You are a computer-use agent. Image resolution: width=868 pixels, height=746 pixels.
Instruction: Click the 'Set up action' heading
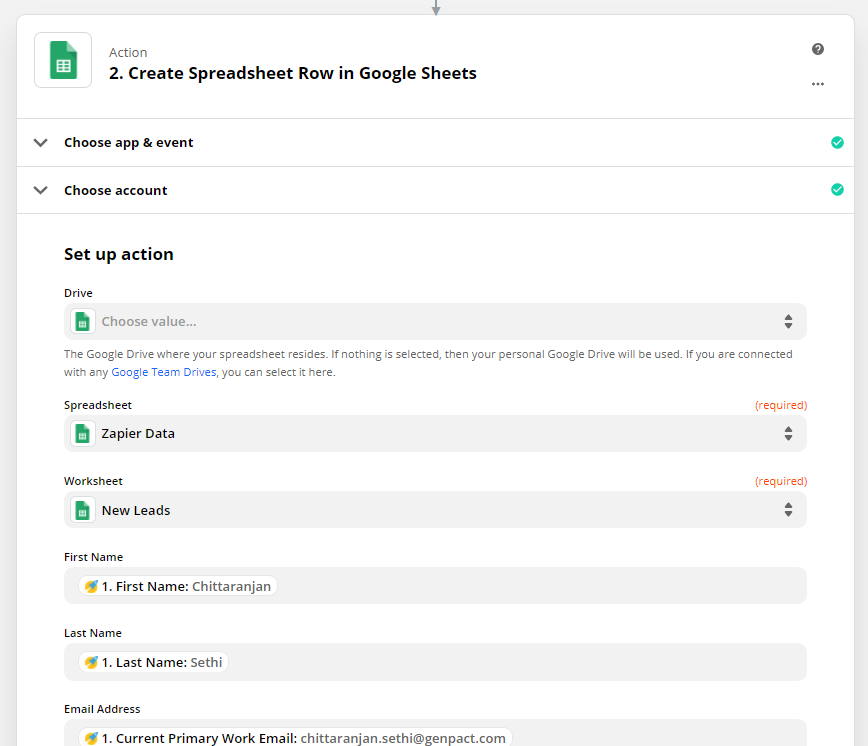click(118, 254)
